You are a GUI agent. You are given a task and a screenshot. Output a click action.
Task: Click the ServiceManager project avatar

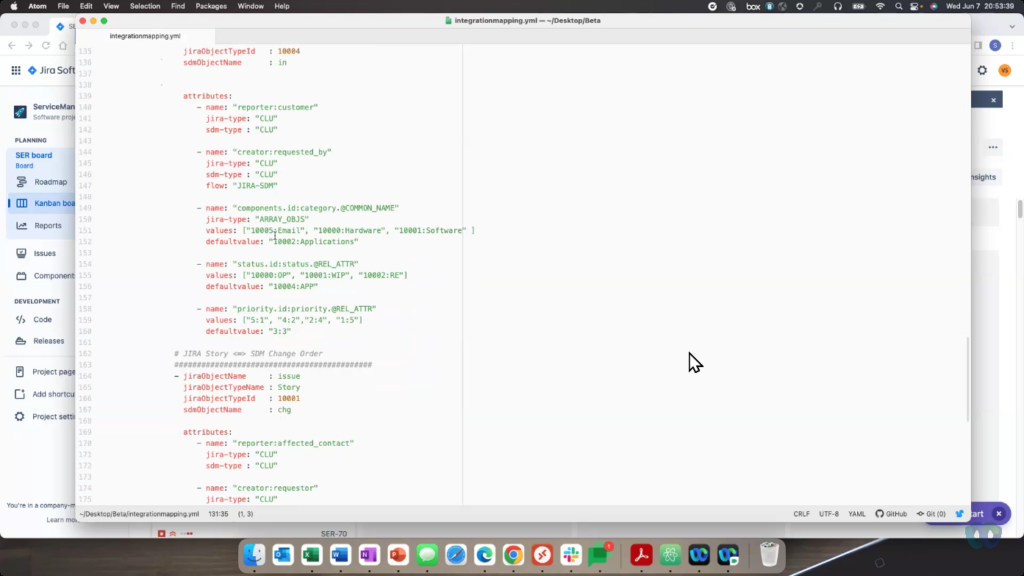click(x=20, y=112)
